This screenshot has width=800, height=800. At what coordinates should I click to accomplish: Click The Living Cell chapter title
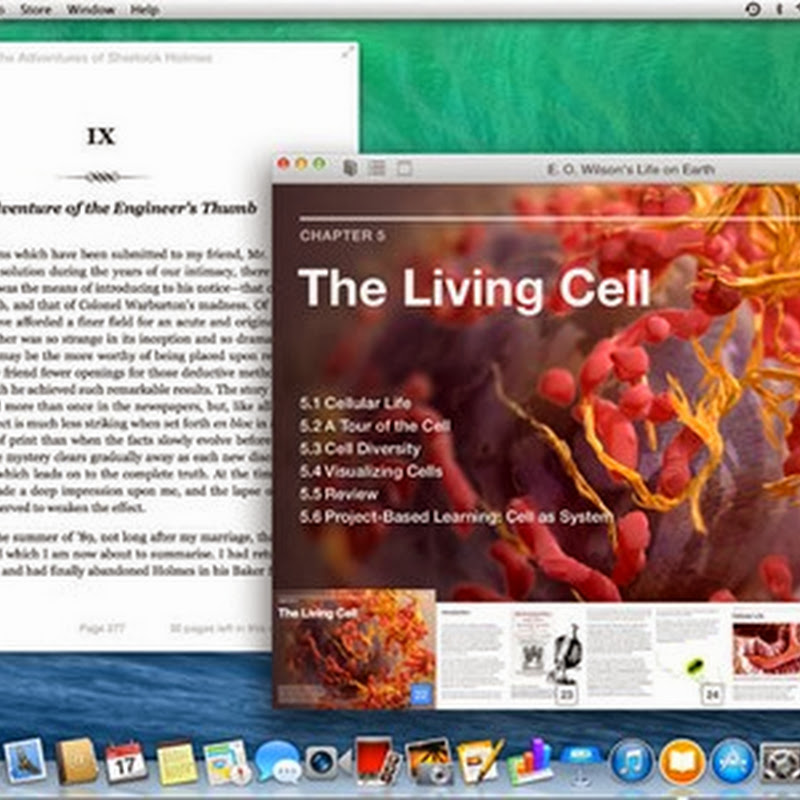click(x=474, y=288)
